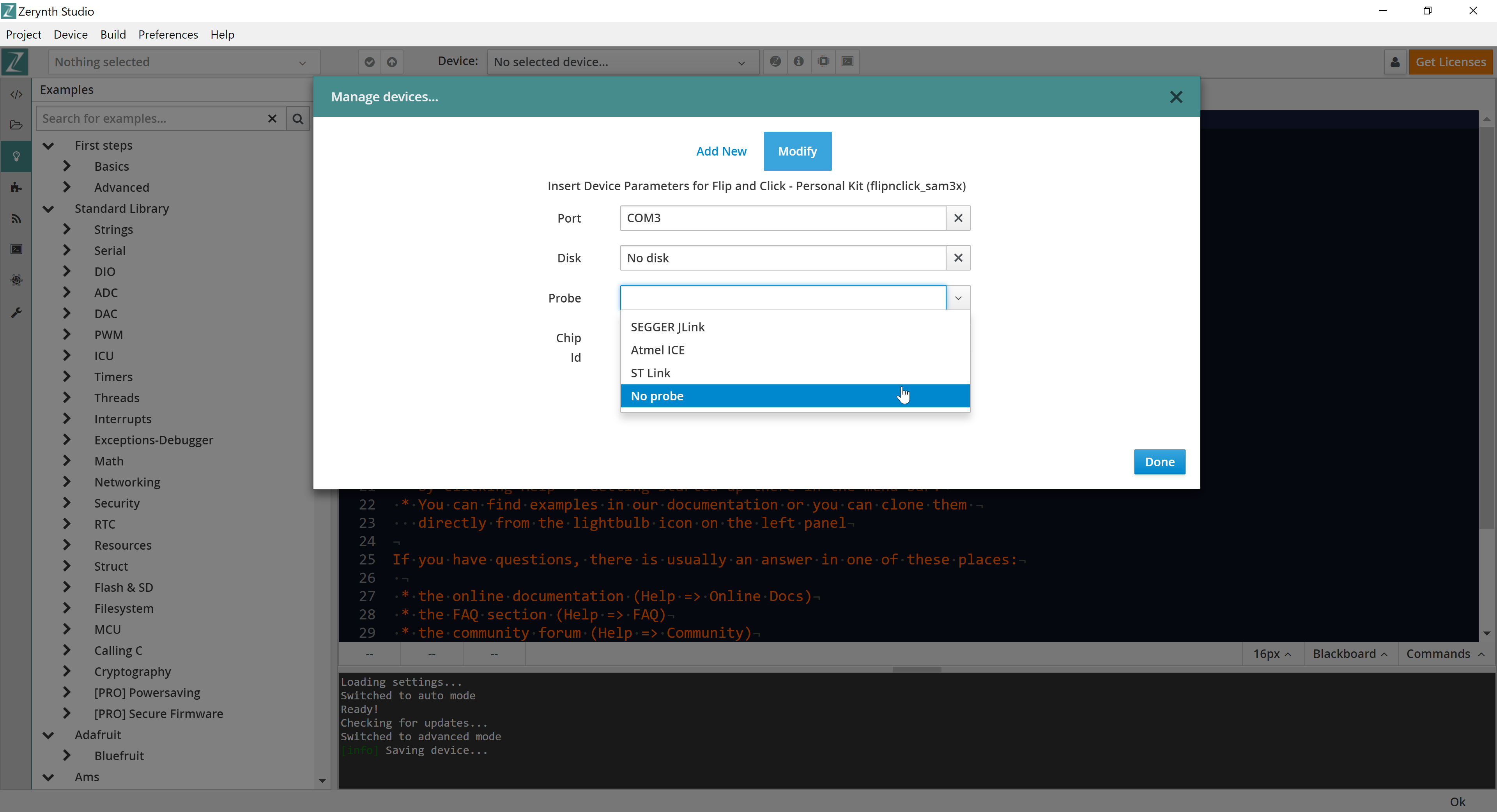Open the Device menu
The image size is (1497, 812).
[x=70, y=34]
